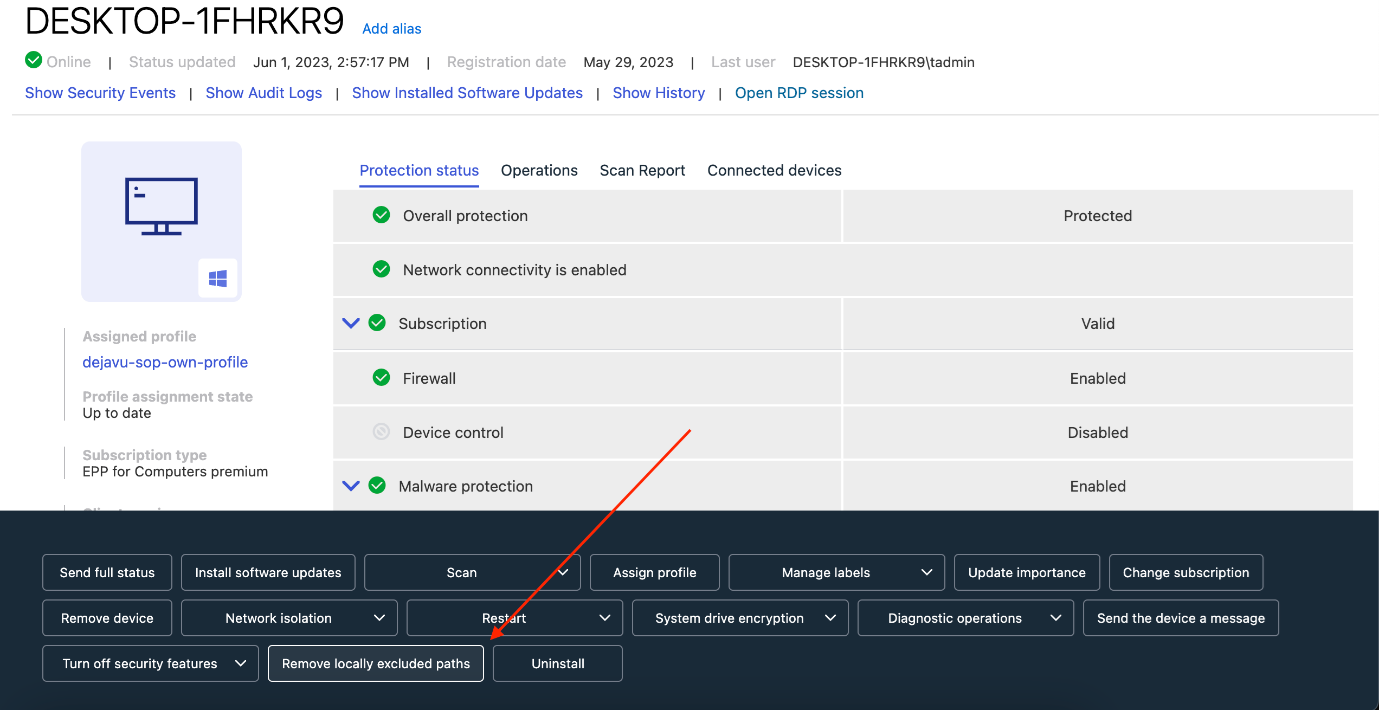Click the Uninstall button
The height and width of the screenshot is (710, 1379).
[558, 663]
